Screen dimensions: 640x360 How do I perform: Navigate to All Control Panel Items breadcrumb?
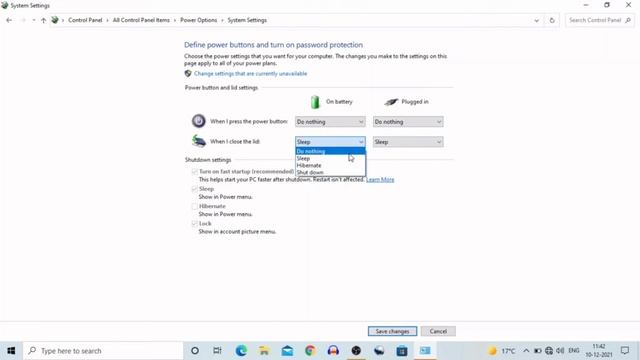tap(141, 20)
